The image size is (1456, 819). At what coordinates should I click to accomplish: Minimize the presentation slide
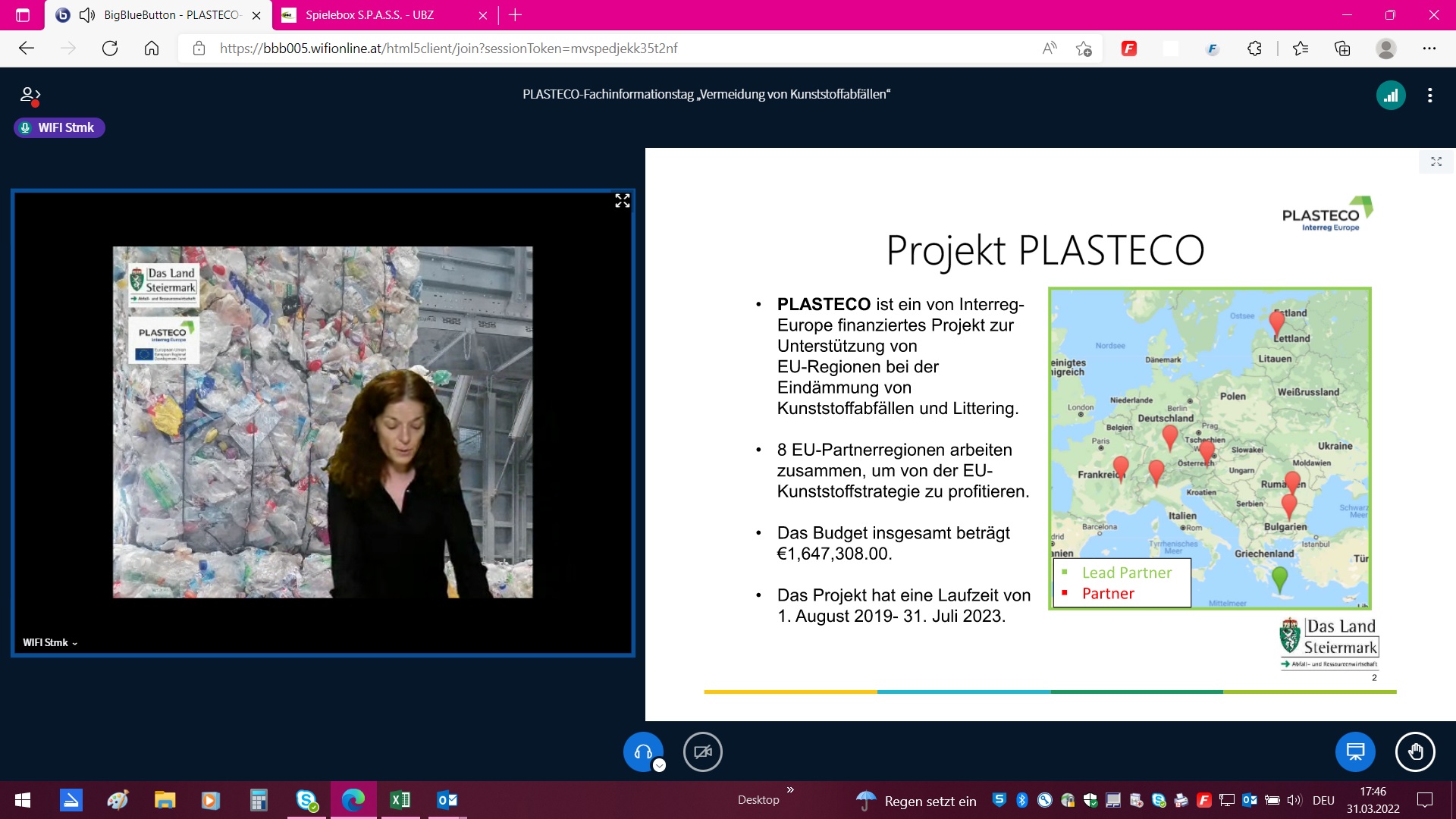point(1436,162)
